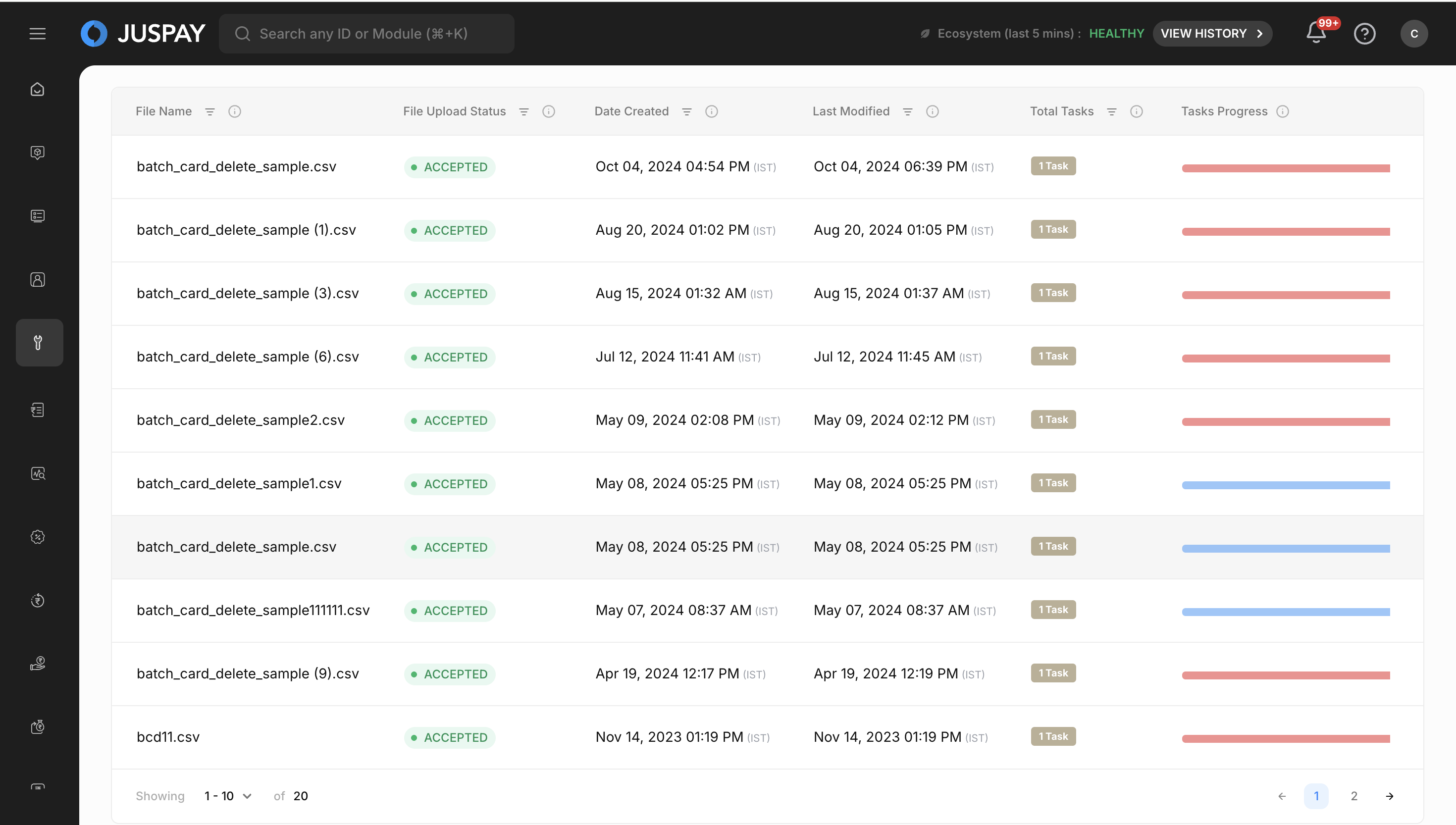Click the VIEW HISTORY button
1456x825 pixels.
pos(1212,34)
